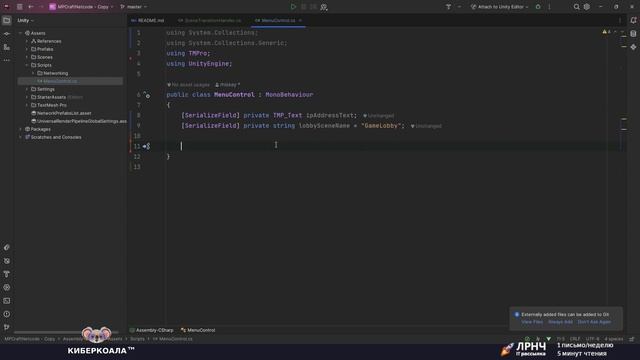This screenshot has height=360, width=640.
Task: Expand the Networking folder
Action: [33, 73]
